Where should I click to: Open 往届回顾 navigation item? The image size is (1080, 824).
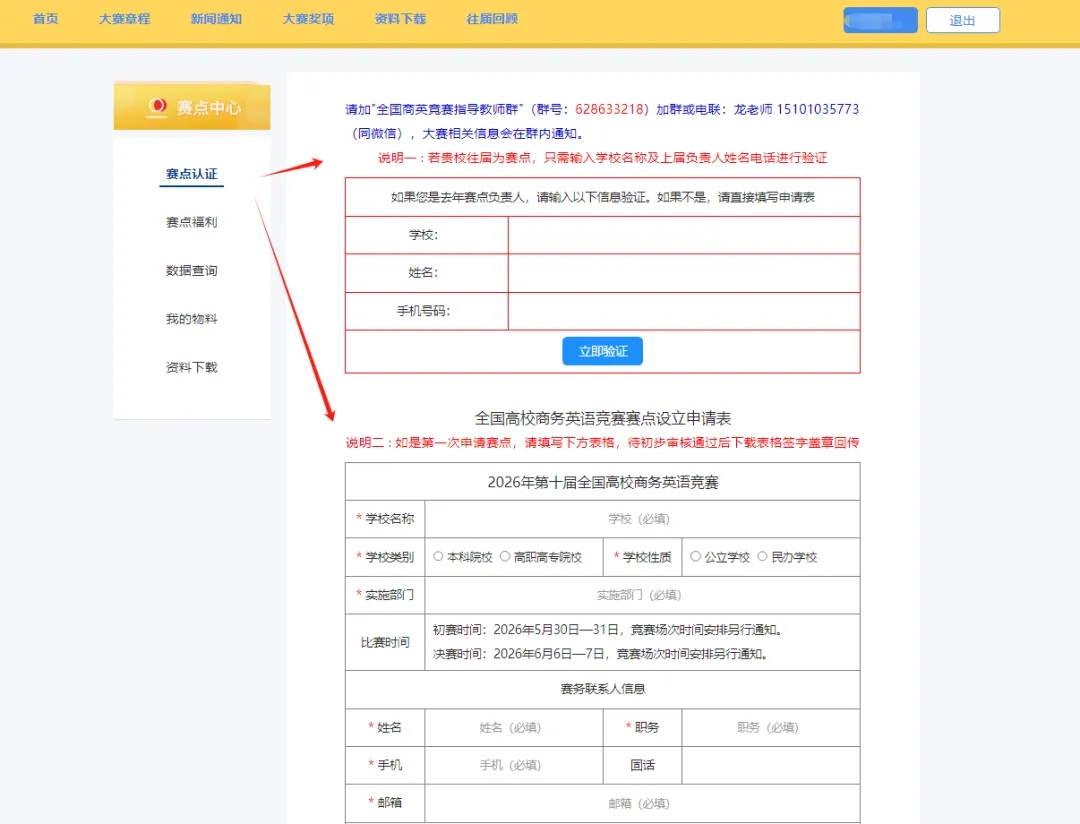click(492, 19)
